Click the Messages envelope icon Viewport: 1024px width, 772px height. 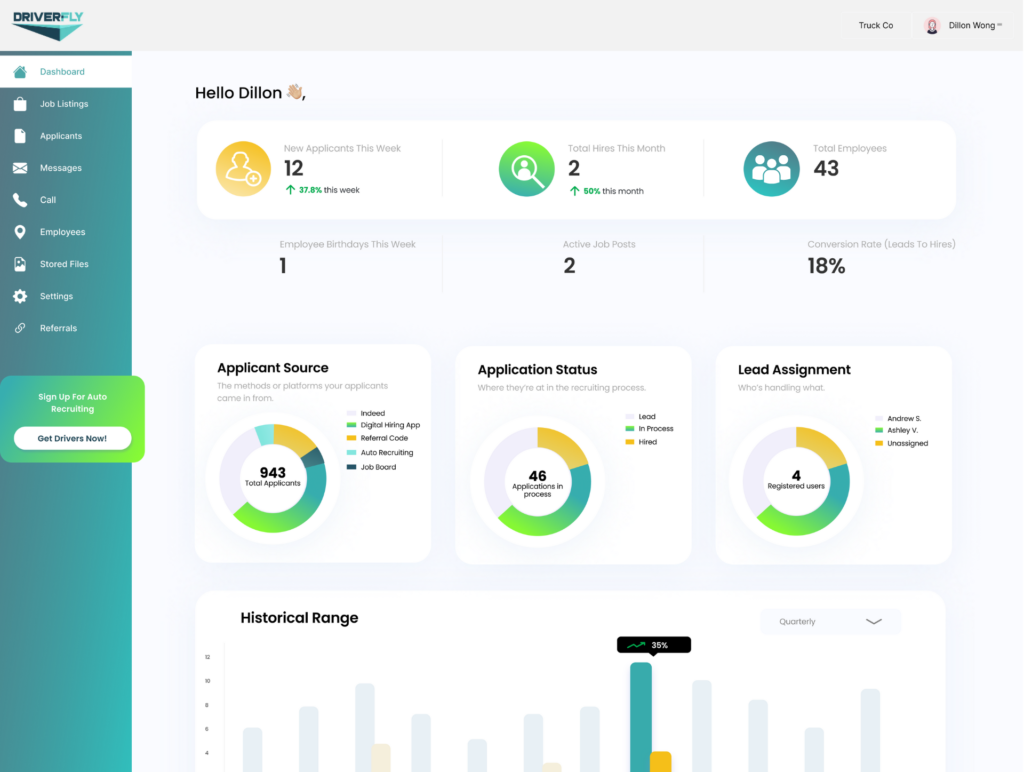point(20,168)
